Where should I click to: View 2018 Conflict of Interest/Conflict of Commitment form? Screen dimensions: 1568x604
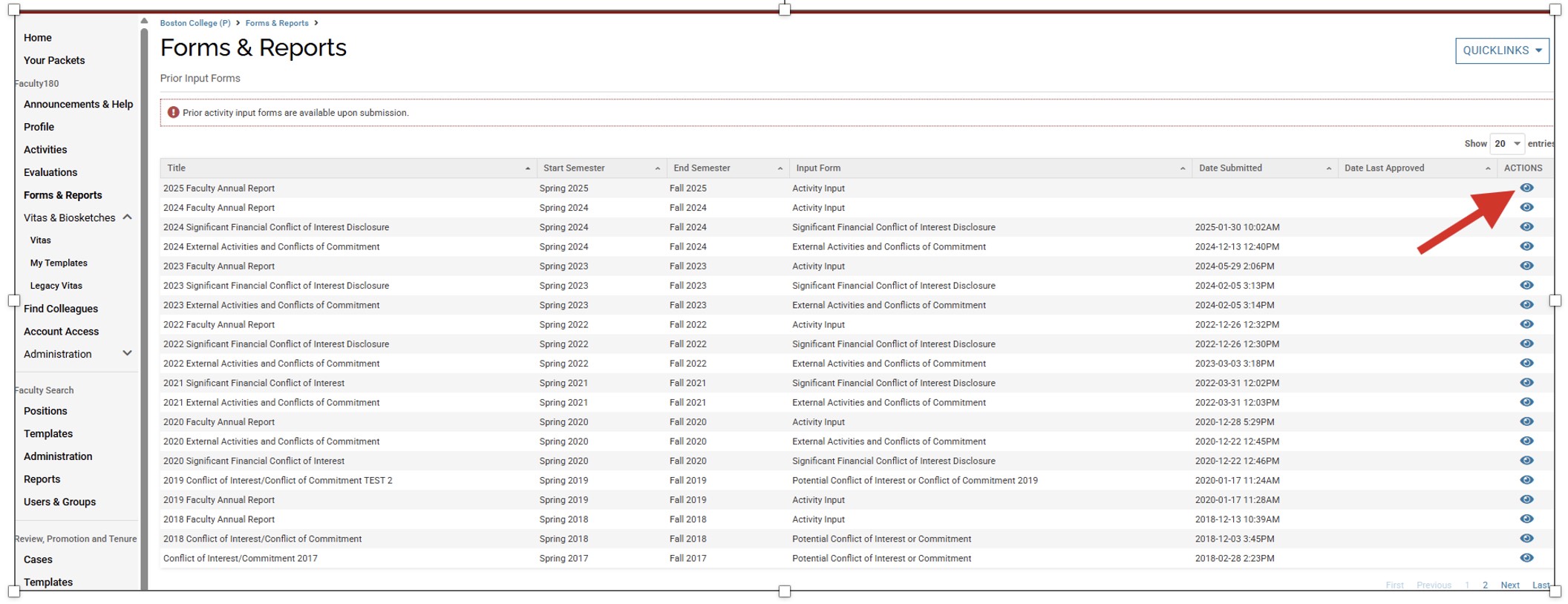[1526, 538]
